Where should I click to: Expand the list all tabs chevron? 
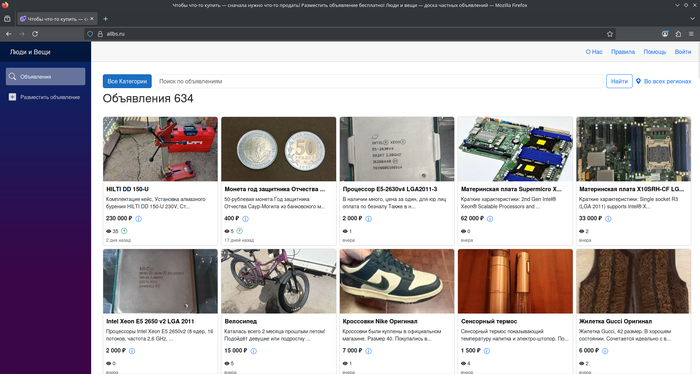pyautogui.click(x=693, y=19)
